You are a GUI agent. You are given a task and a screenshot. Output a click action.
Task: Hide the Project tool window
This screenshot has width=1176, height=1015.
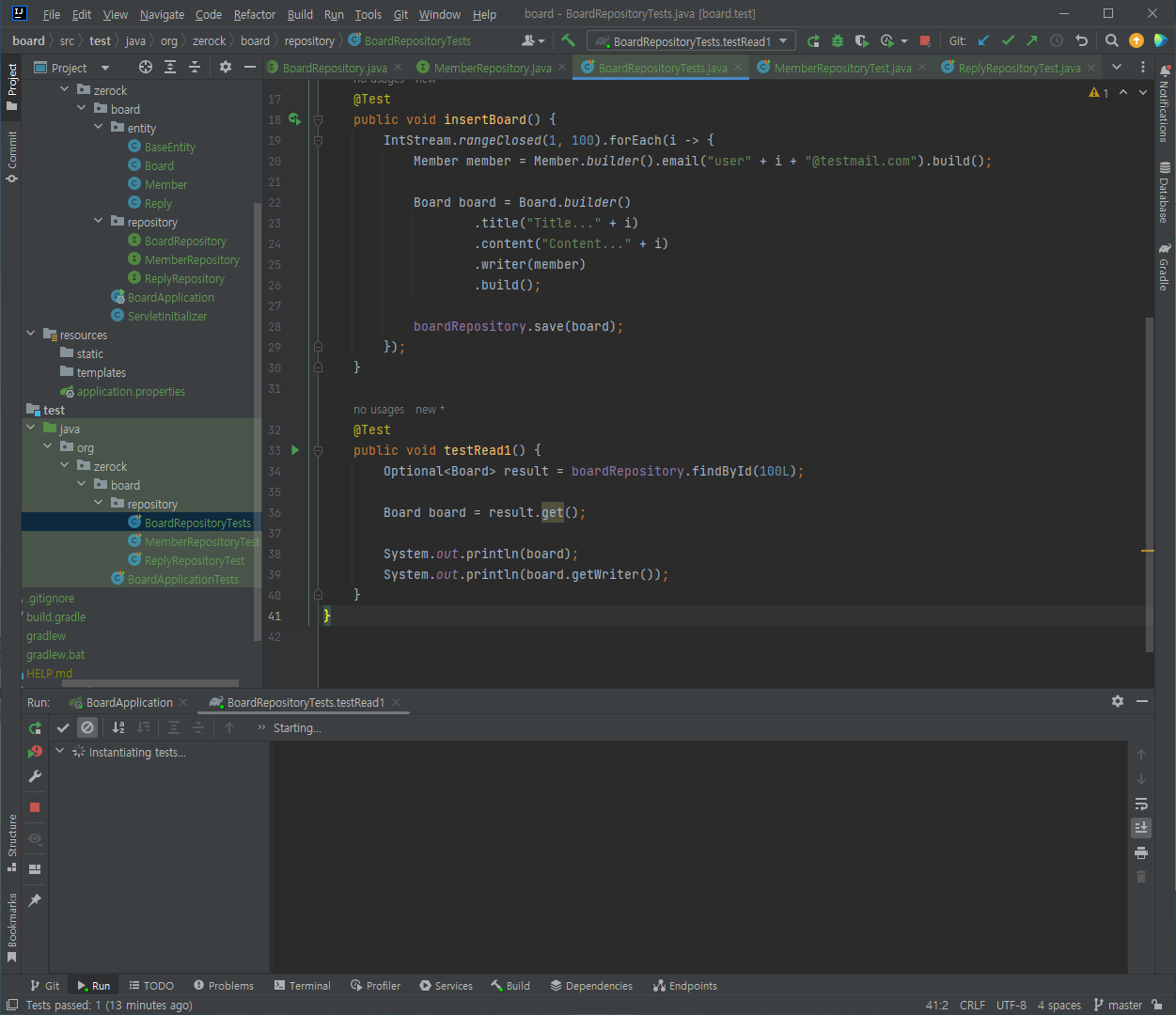(x=249, y=67)
